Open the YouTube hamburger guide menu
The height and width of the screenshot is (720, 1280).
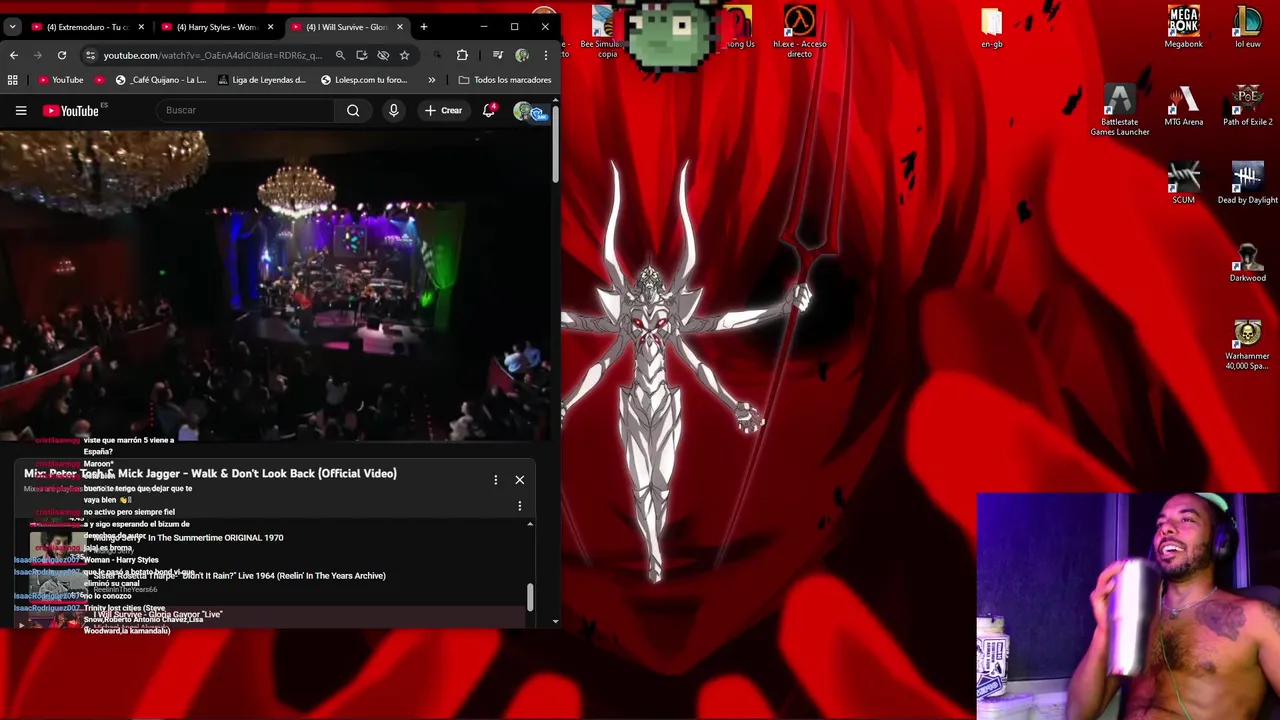21,110
